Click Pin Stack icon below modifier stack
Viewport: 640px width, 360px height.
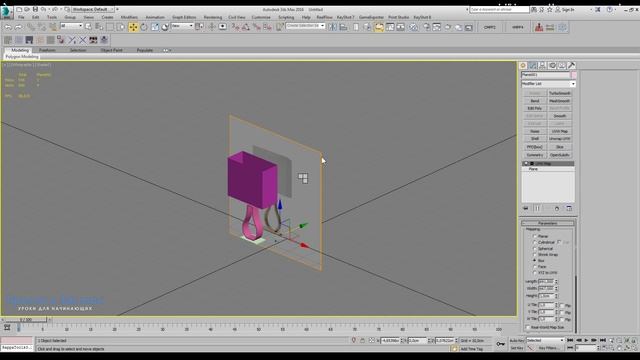[x=526, y=208]
